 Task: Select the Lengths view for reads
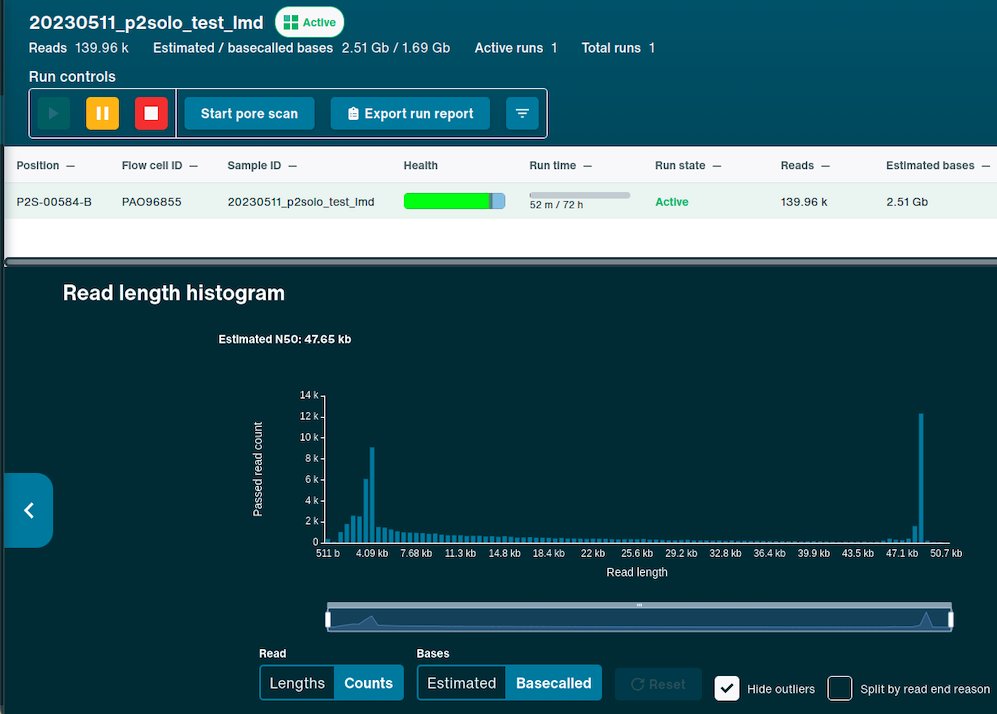coord(296,684)
